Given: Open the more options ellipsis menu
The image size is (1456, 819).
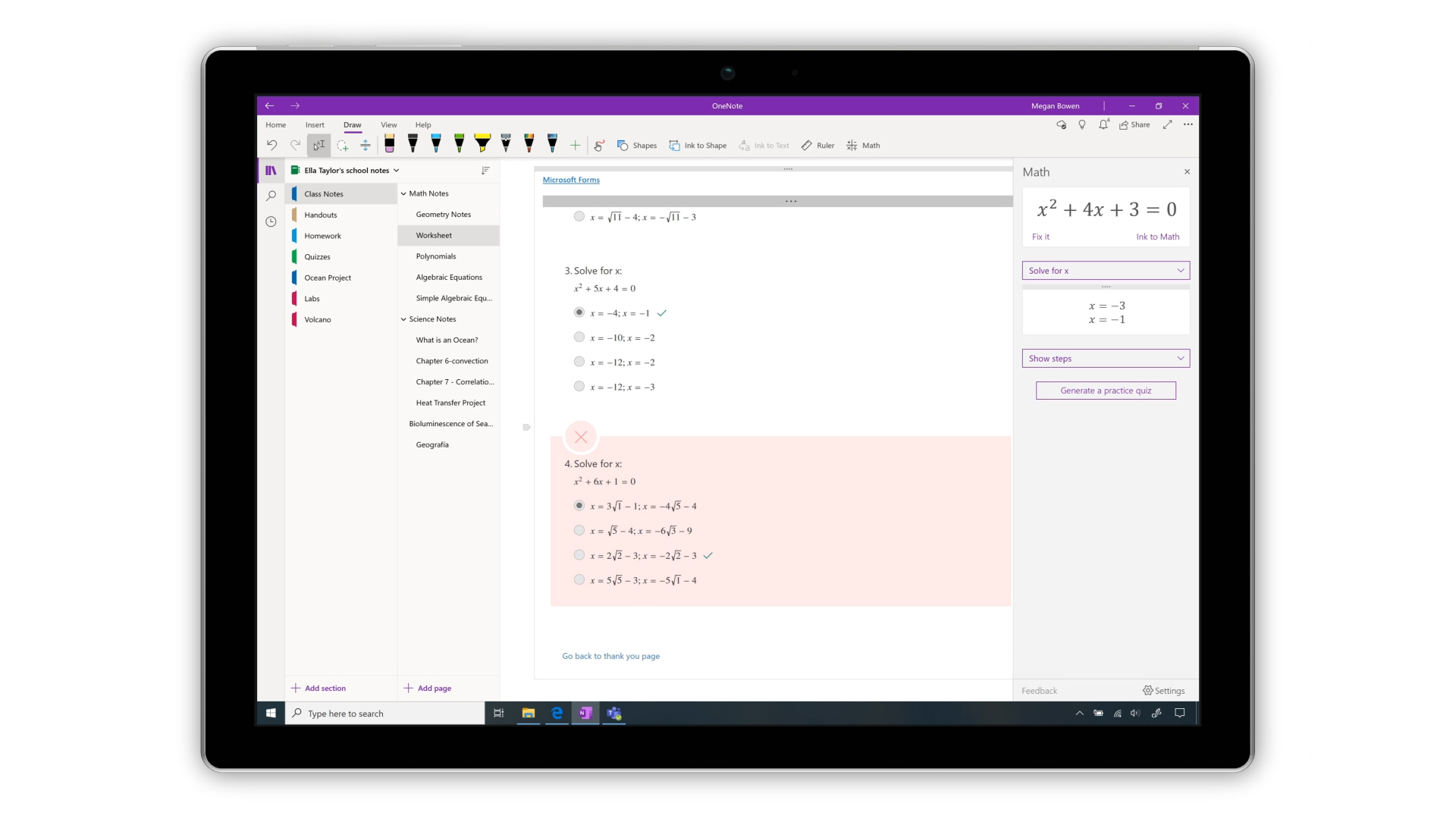Looking at the screenshot, I should tap(1188, 124).
